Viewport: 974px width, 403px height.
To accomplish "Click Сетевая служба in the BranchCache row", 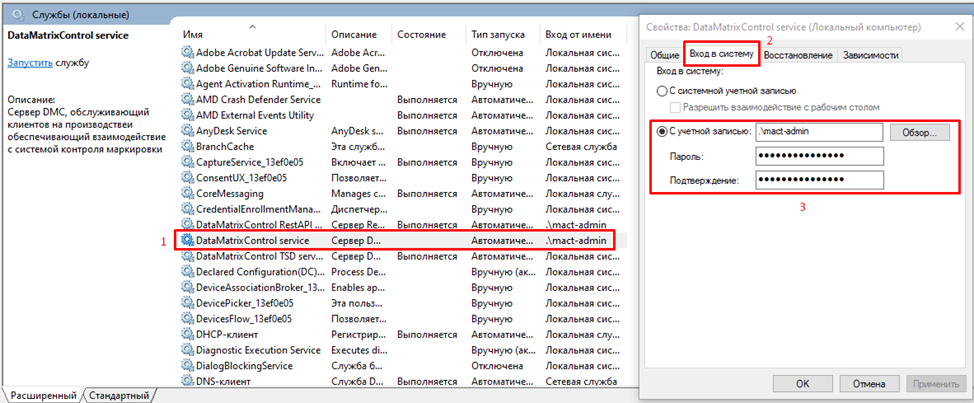I will tap(581, 147).
